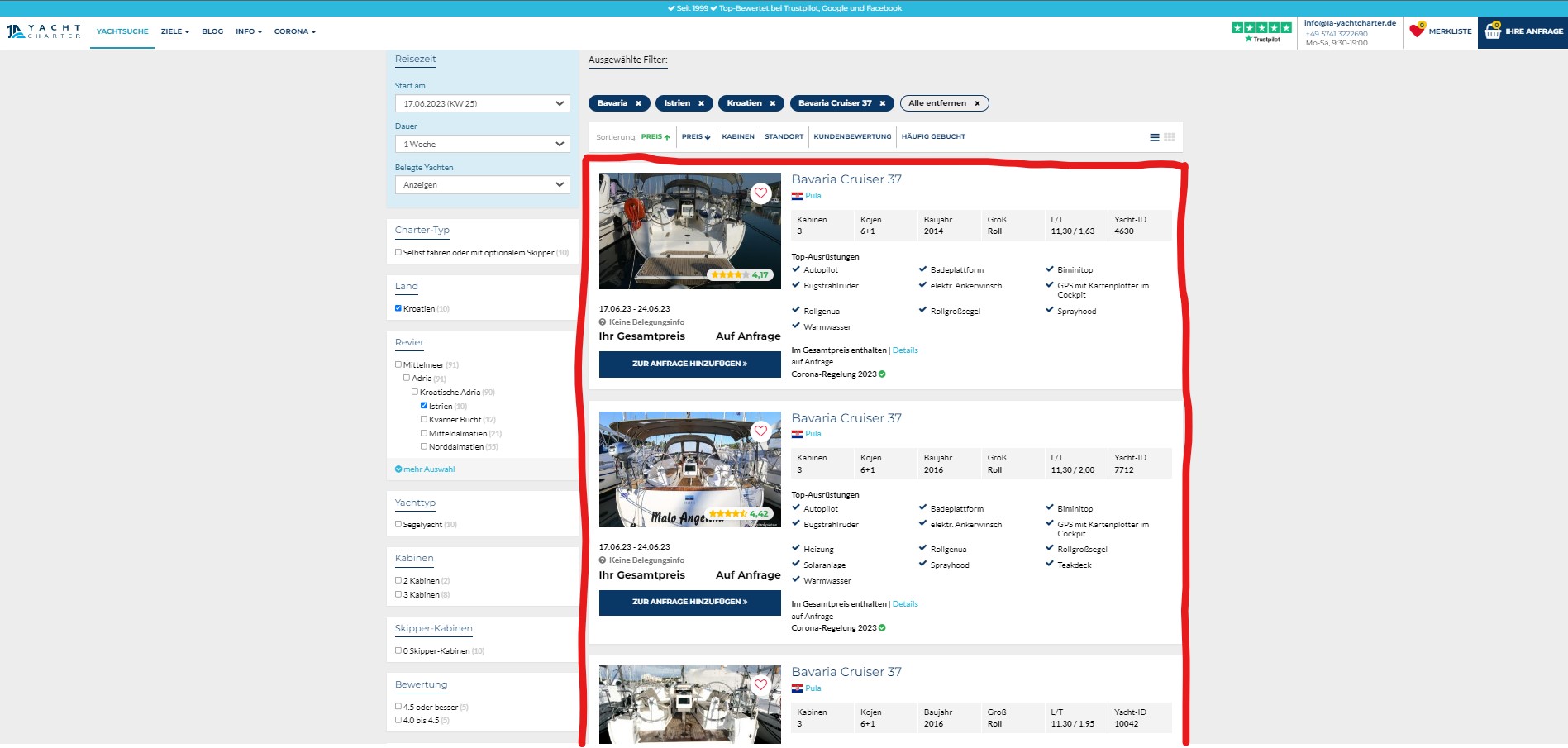Favorite the first Bavaria Cruiser 37 with heart
The width and height of the screenshot is (1568, 748).
(760, 193)
